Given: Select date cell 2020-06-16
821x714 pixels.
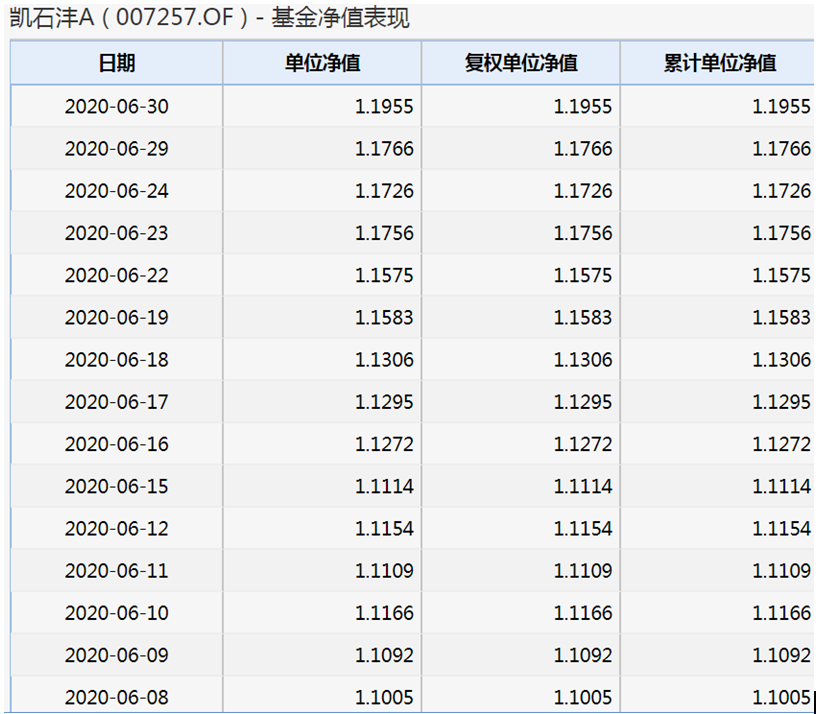Looking at the screenshot, I should coord(117,444).
